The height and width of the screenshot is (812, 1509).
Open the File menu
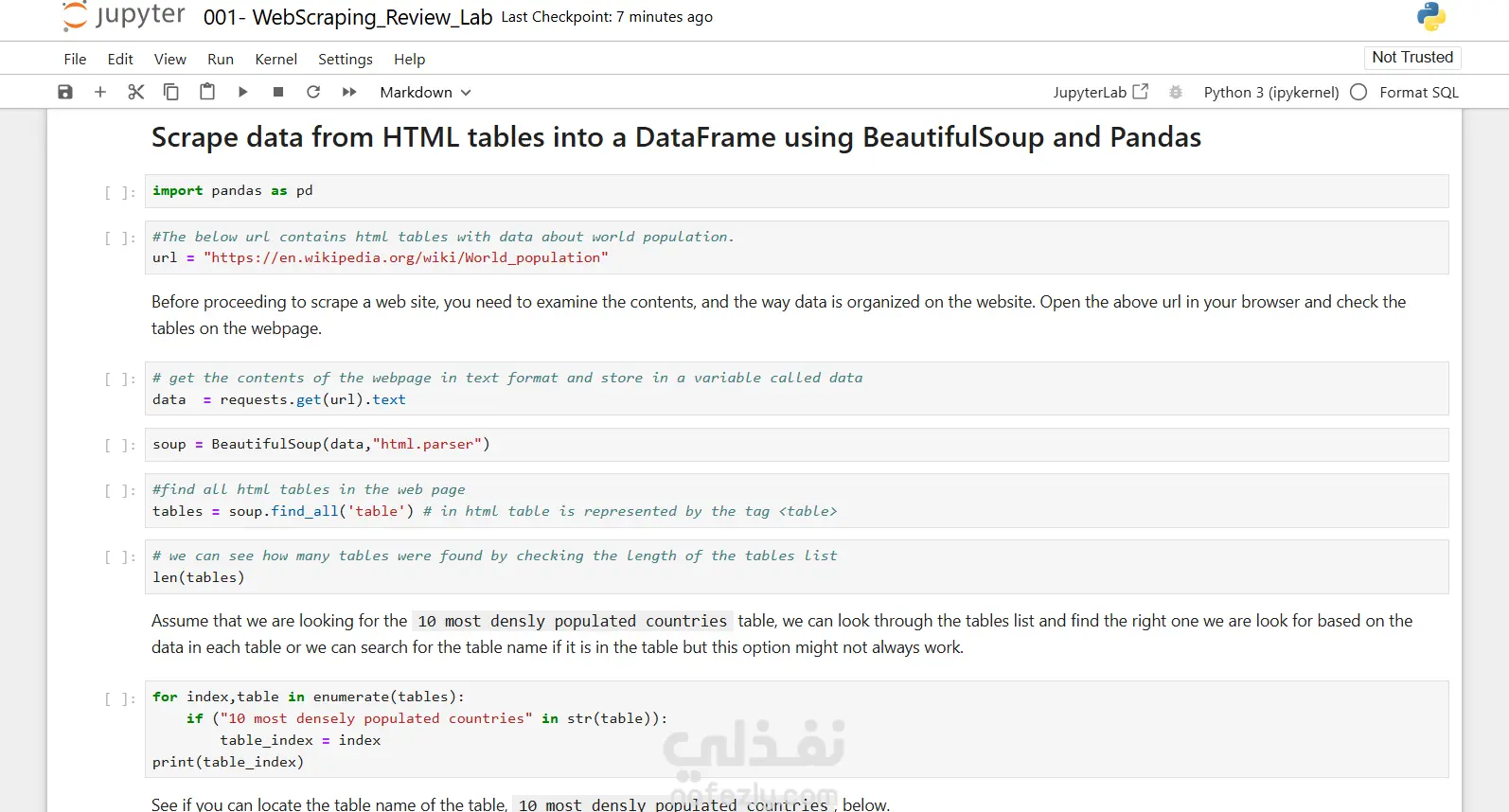coord(75,59)
